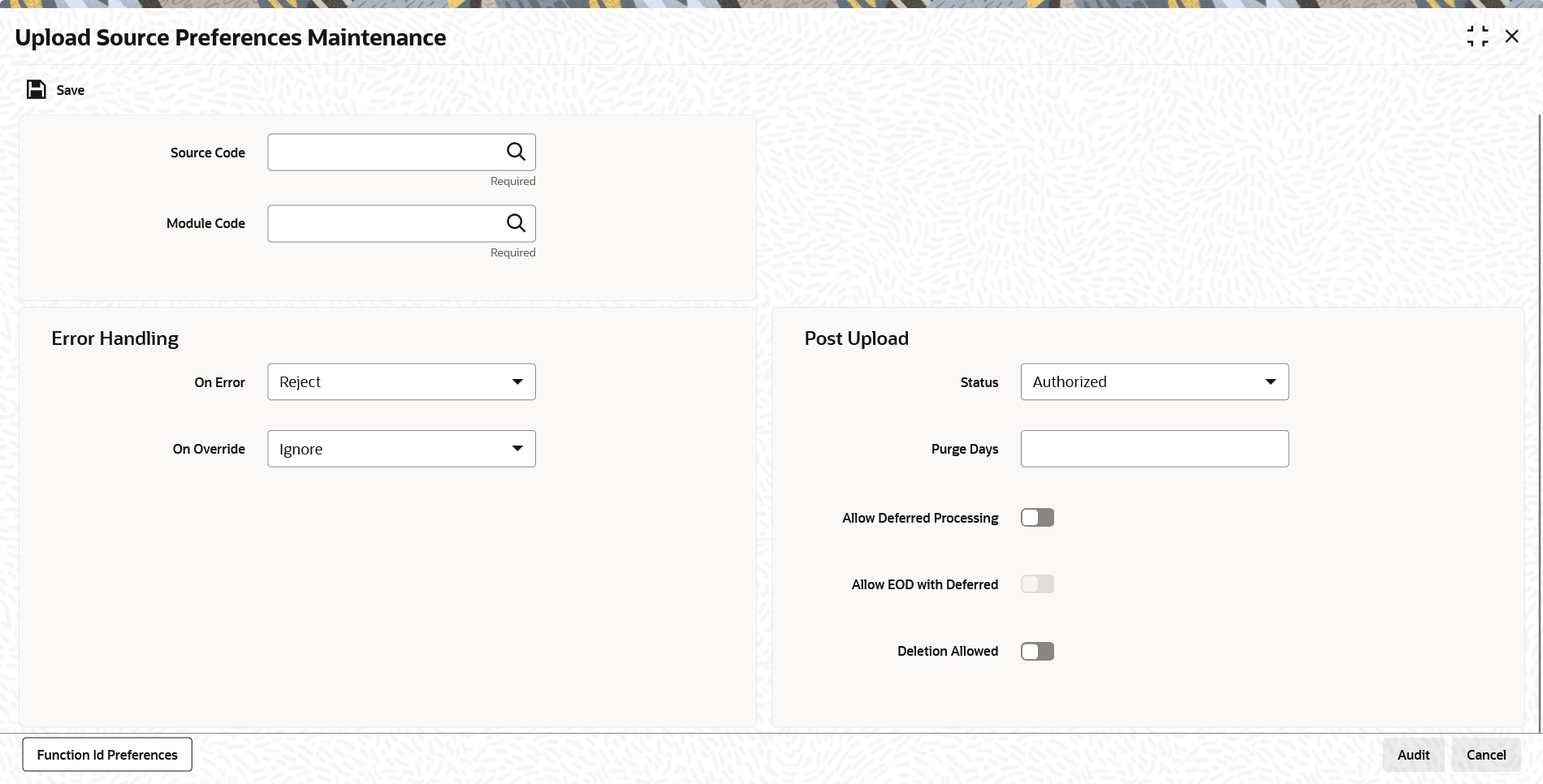This screenshot has width=1543, height=784.
Task: Click the Save text label
Action: click(71, 90)
